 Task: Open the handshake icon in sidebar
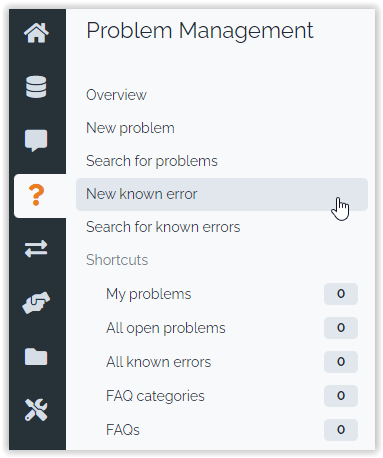[36, 303]
